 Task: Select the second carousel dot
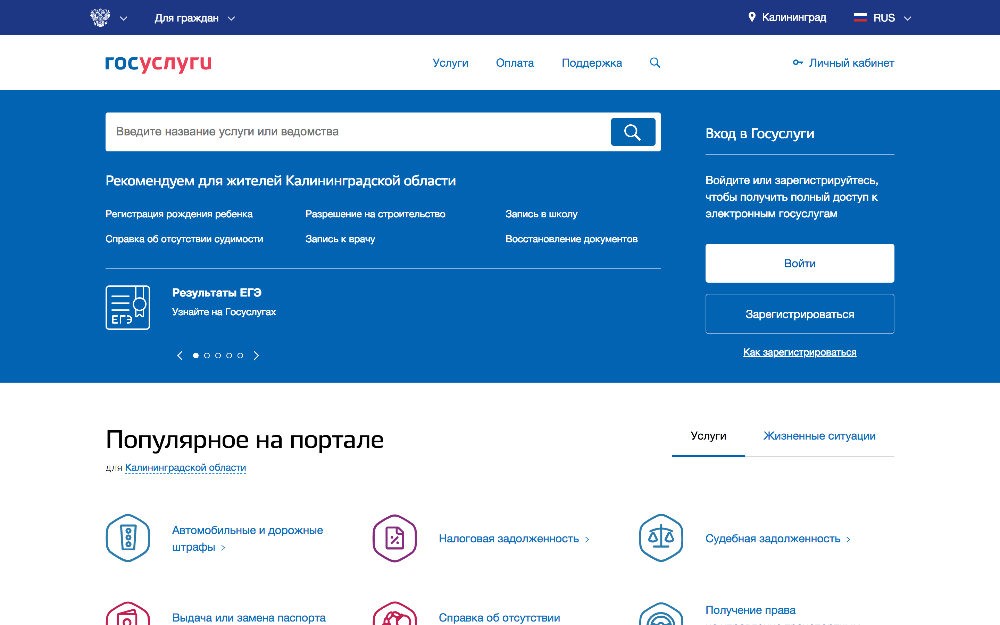[x=207, y=355]
